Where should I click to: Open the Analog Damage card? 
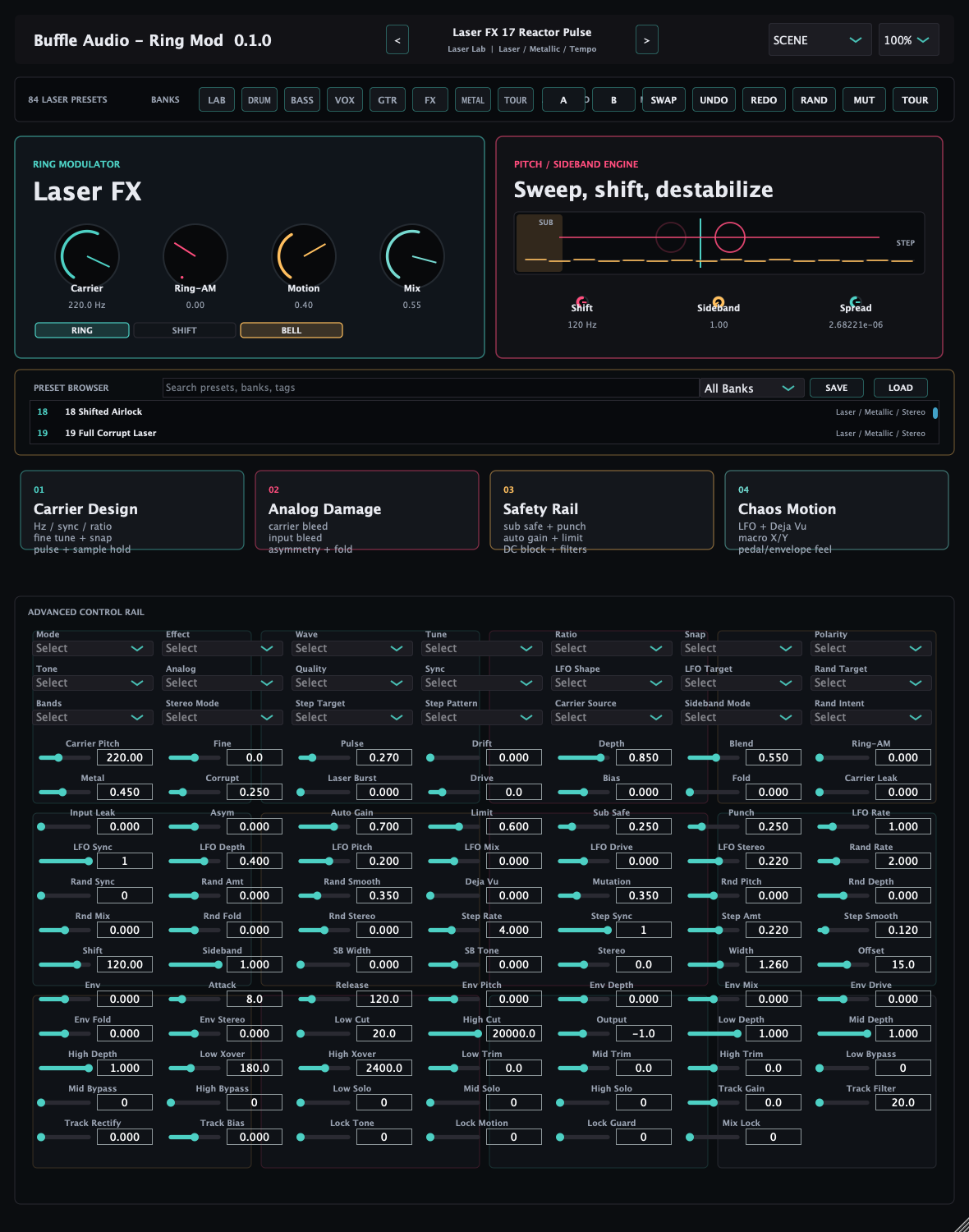click(x=367, y=510)
